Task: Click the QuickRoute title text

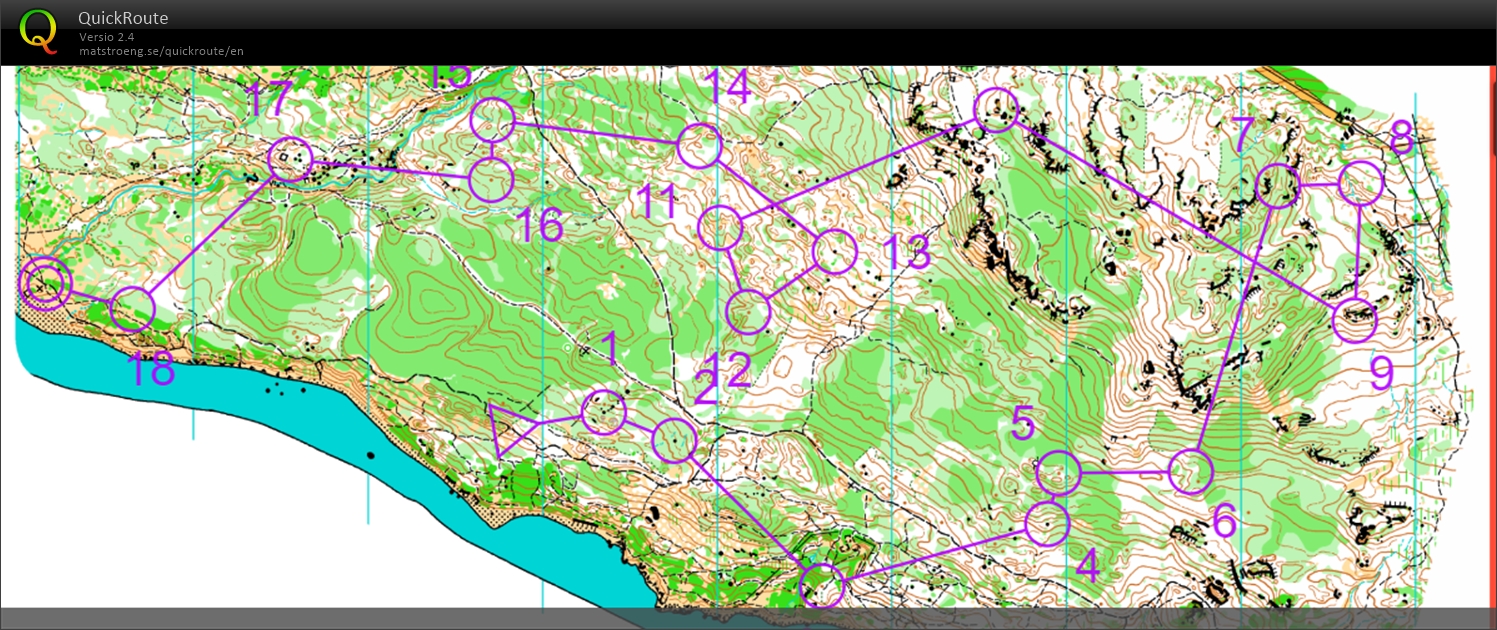Action: pos(123,18)
